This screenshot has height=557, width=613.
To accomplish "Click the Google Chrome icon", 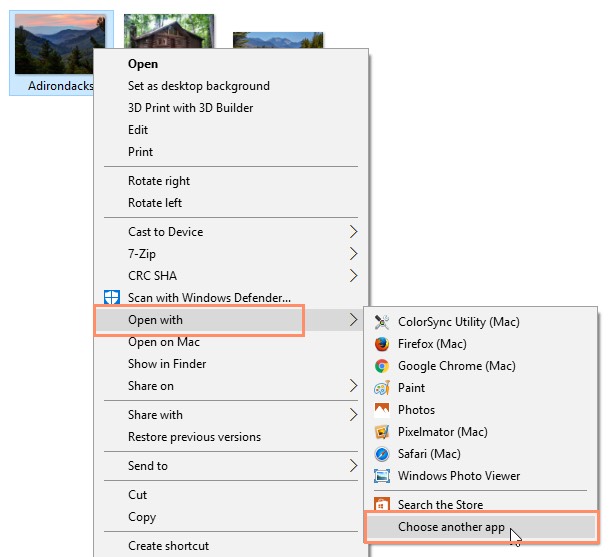I will click(381, 366).
